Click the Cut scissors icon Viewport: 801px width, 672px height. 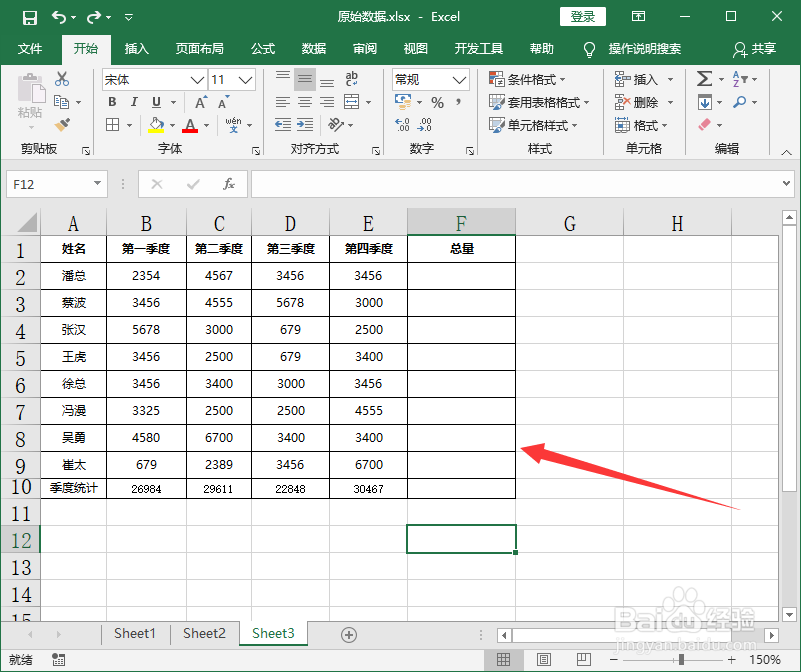tap(62, 79)
